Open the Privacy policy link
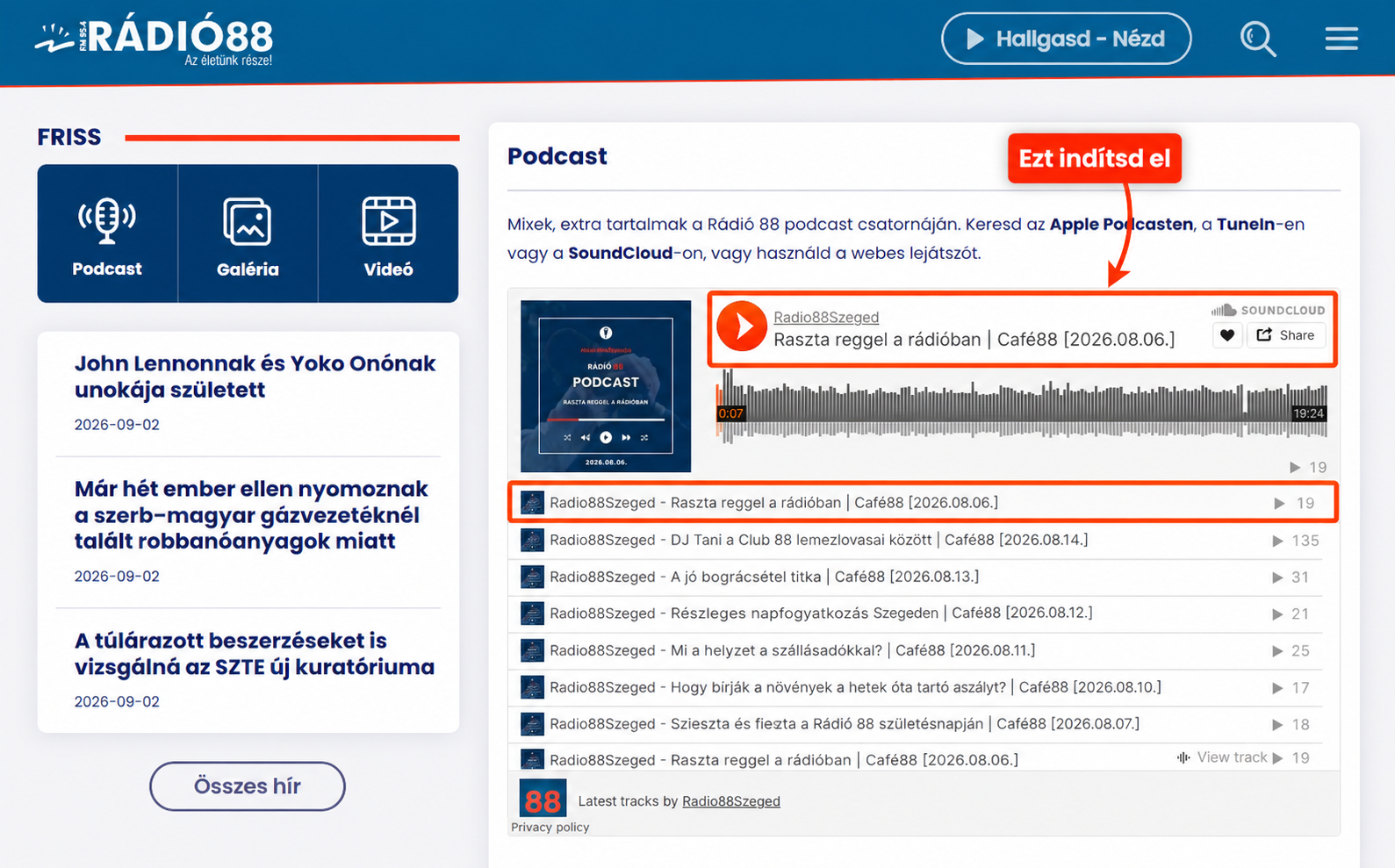The height and width of the screenshot is (868, 1395). click(550, 827)
